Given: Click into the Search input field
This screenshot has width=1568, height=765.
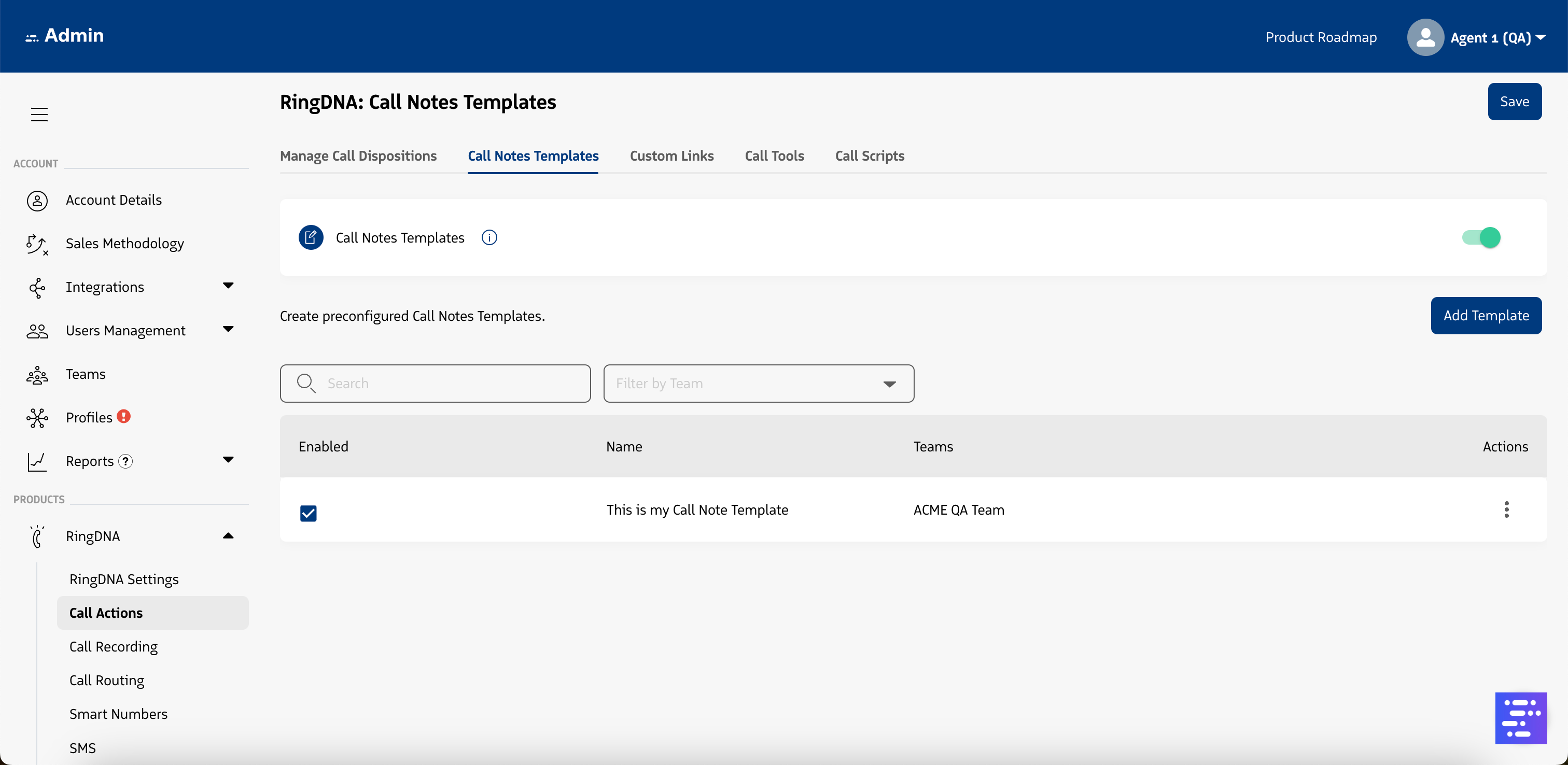Looking at the screenshot, I should tap(451, 384).
